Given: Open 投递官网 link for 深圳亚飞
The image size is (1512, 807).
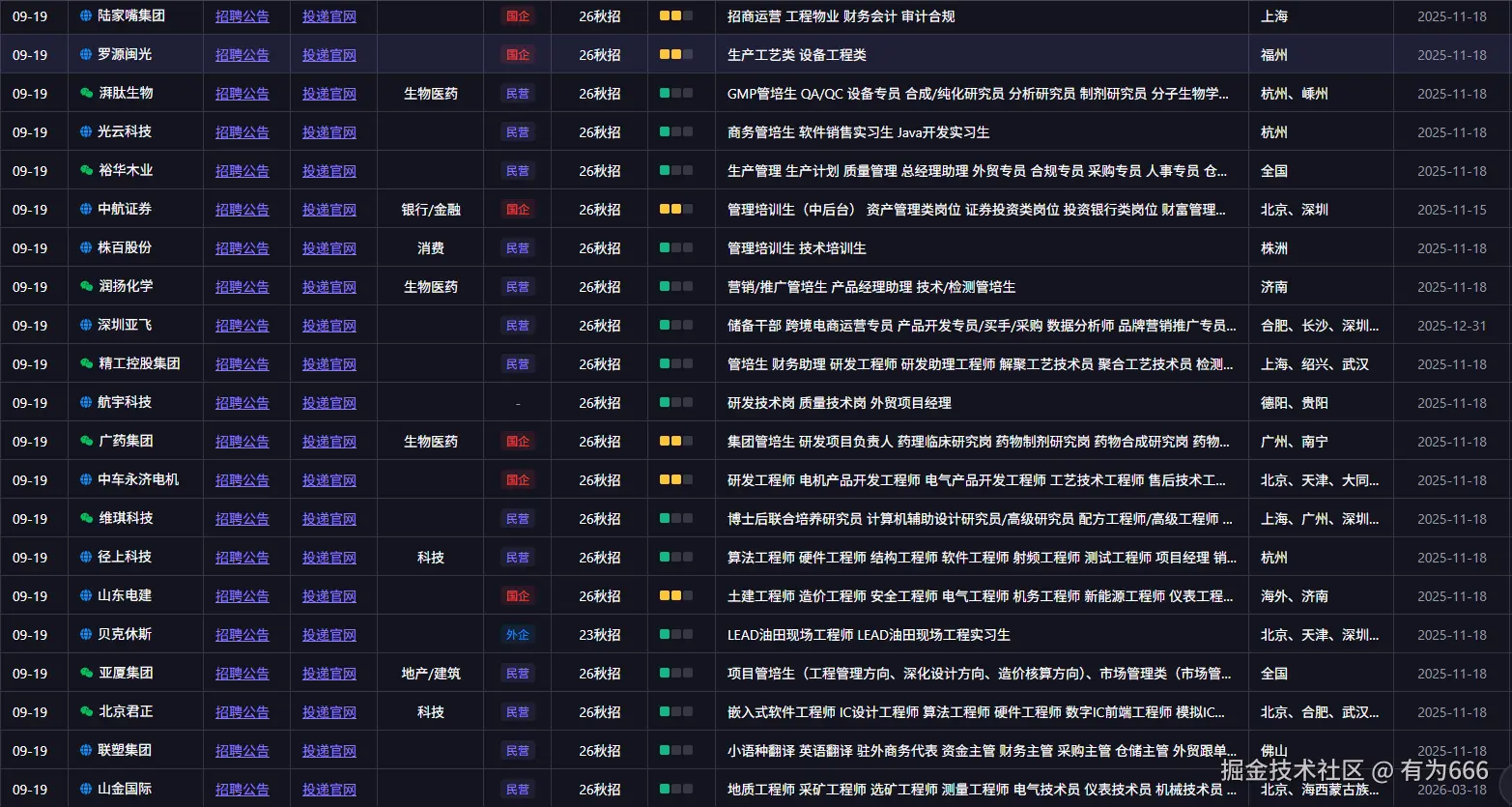Looking at the screenshot, I should click(x=328, y=326).
